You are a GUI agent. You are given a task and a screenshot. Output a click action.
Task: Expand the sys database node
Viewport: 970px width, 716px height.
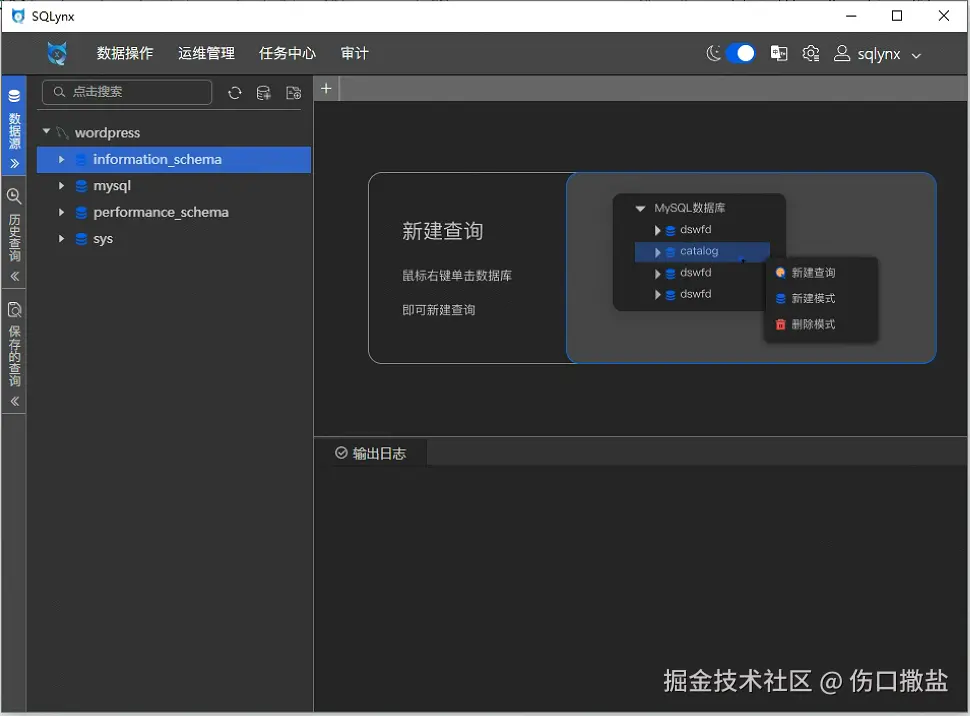pyautogui.click(x=61, y=238)
